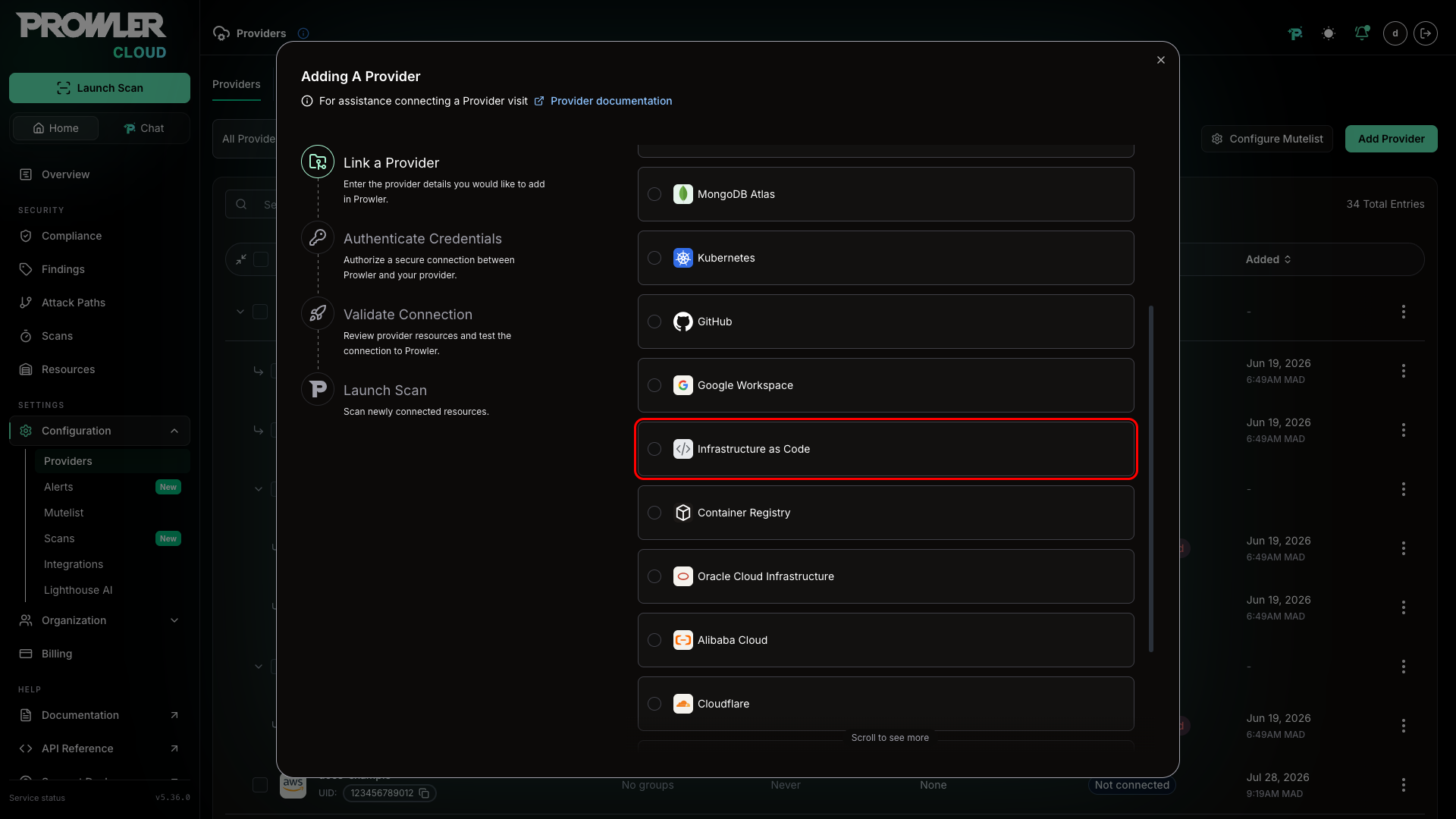Click the Alibaba Cloud logo icon
The image size is (1456, 819).
pos(683,640)
